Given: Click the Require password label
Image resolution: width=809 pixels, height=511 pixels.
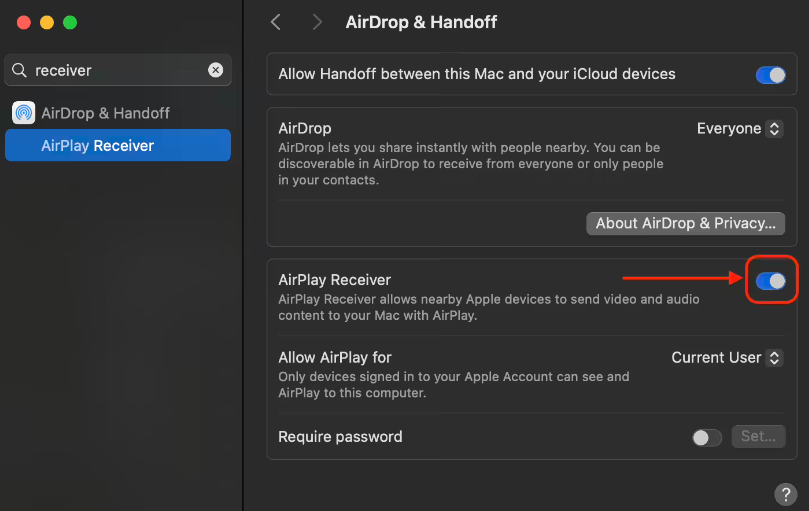Looking at the screenshot, I should tap(340, 437).
